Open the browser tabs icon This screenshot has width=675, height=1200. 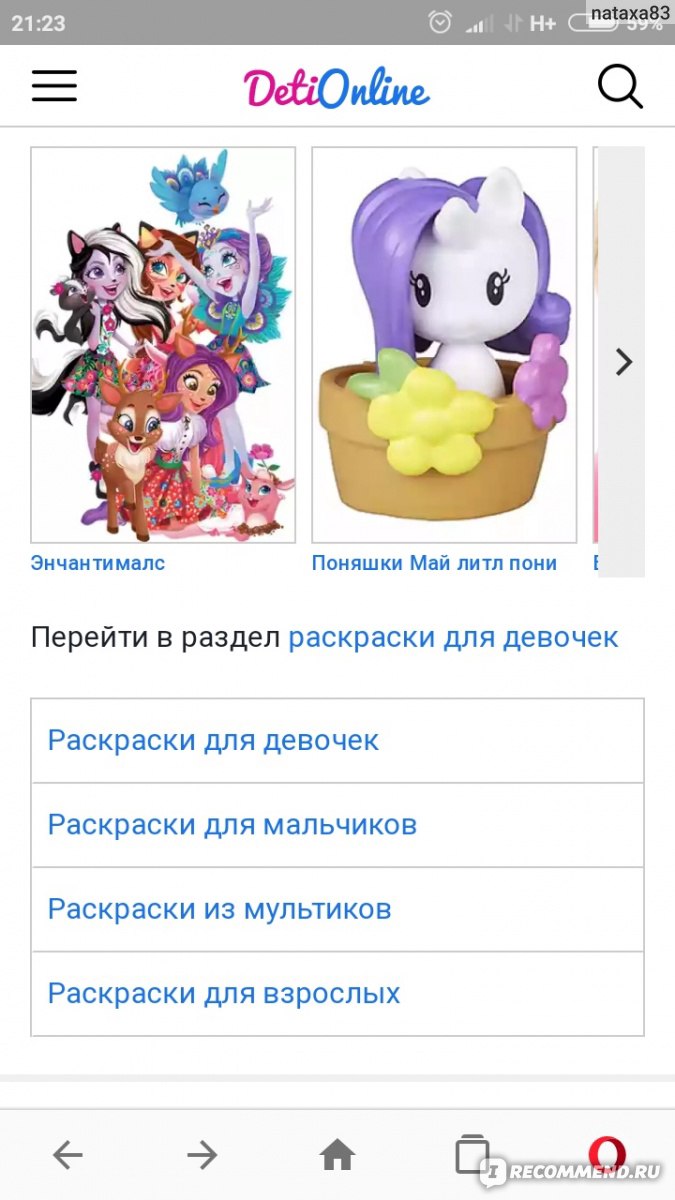coord(472,1154)
